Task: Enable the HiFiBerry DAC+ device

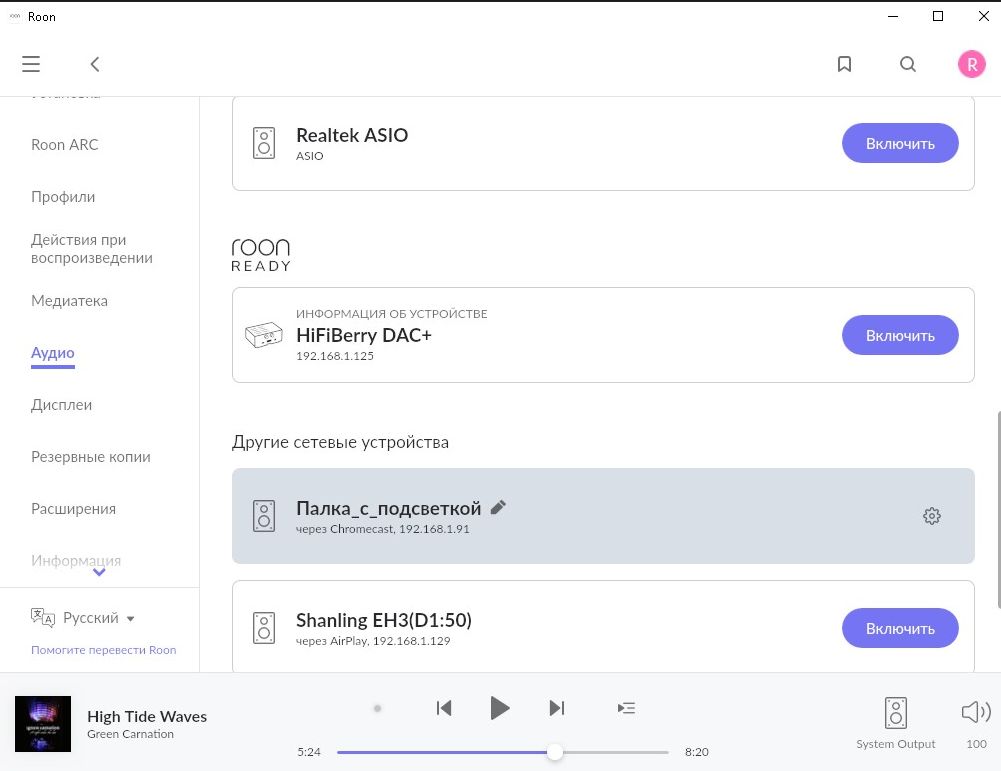Action: pyautogui.click(x=900, y=335)
